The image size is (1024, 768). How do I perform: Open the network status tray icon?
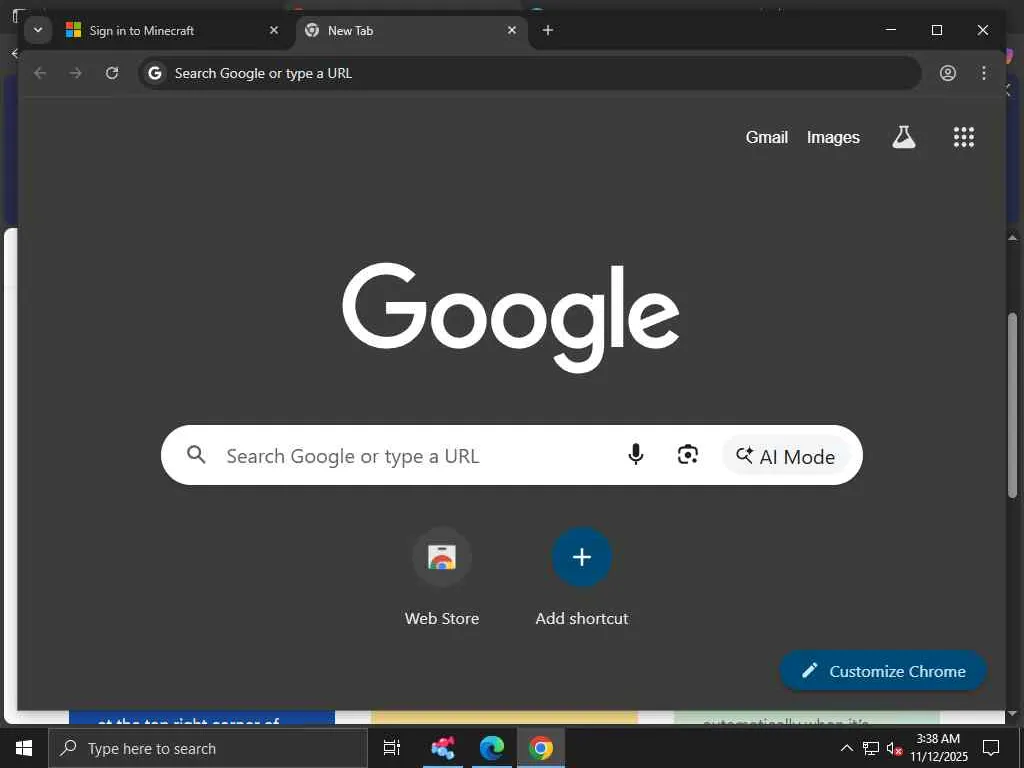[x=871, y=748]
